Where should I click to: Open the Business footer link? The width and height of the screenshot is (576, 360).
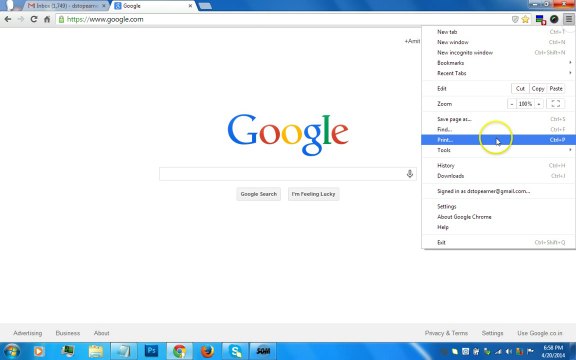pyautogui.click(x=68, y=333)
